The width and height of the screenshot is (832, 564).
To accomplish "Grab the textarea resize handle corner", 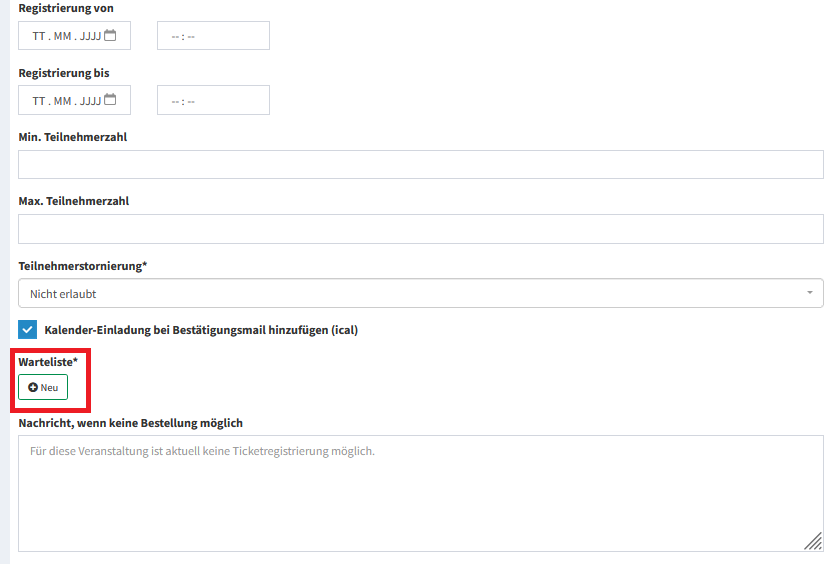I will tap(813, 541).
